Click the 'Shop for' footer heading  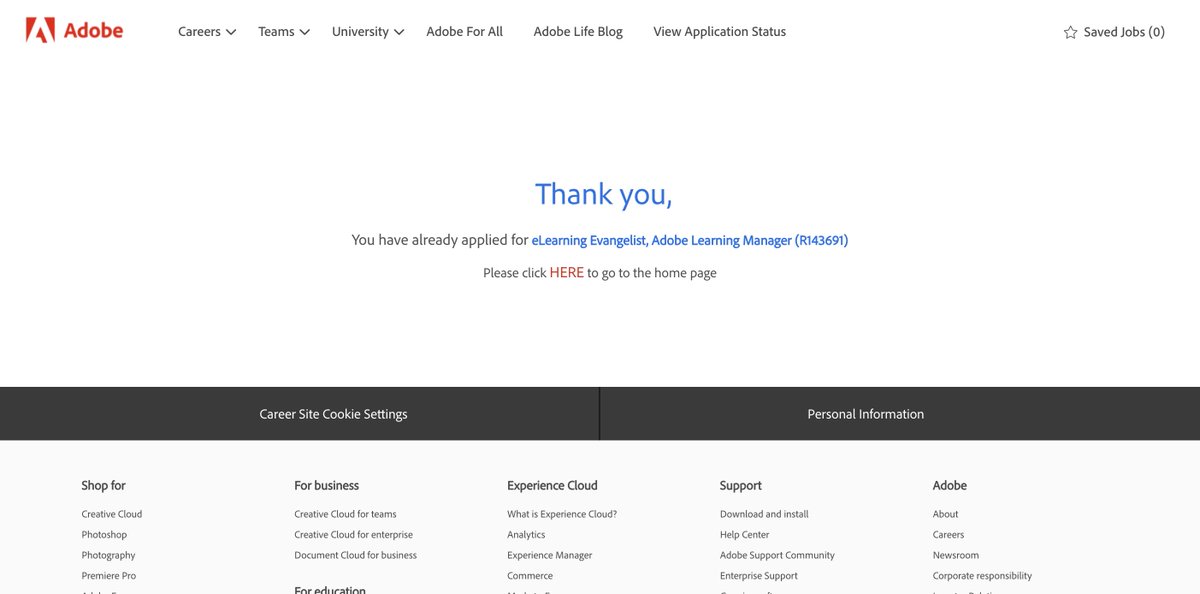(x=104, y=485)
